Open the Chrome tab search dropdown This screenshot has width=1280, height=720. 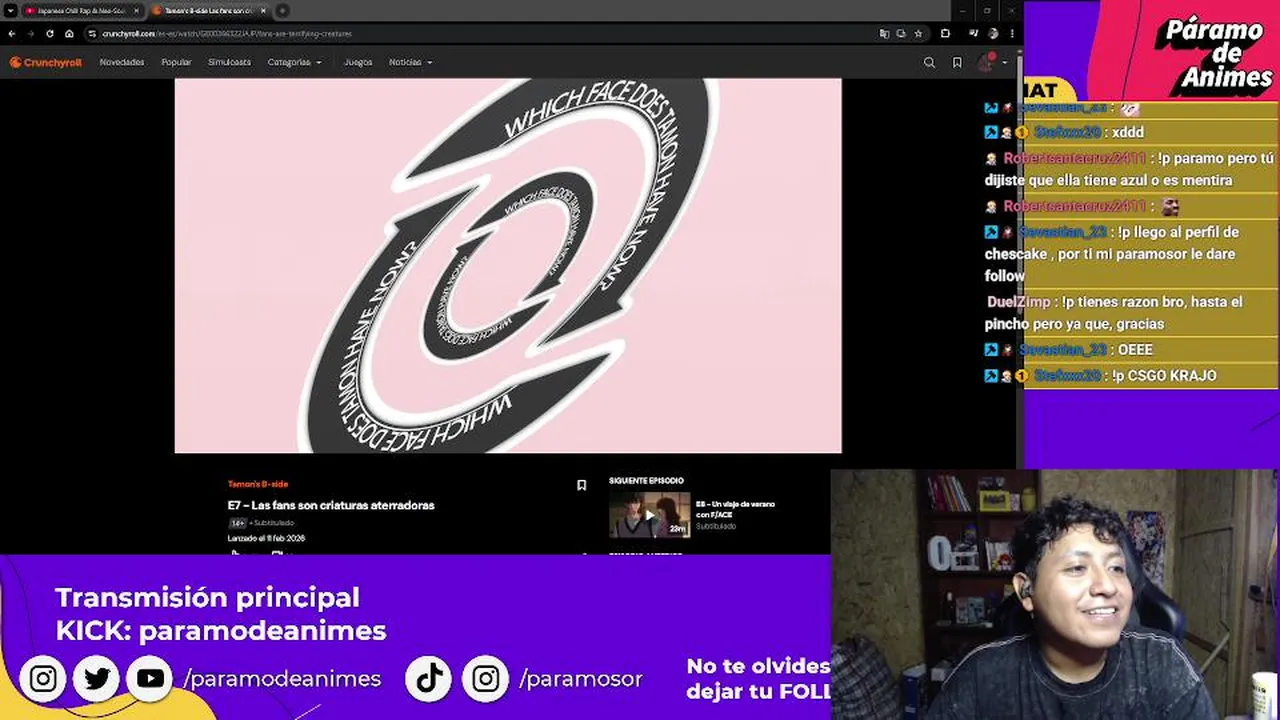coord(10,10)
